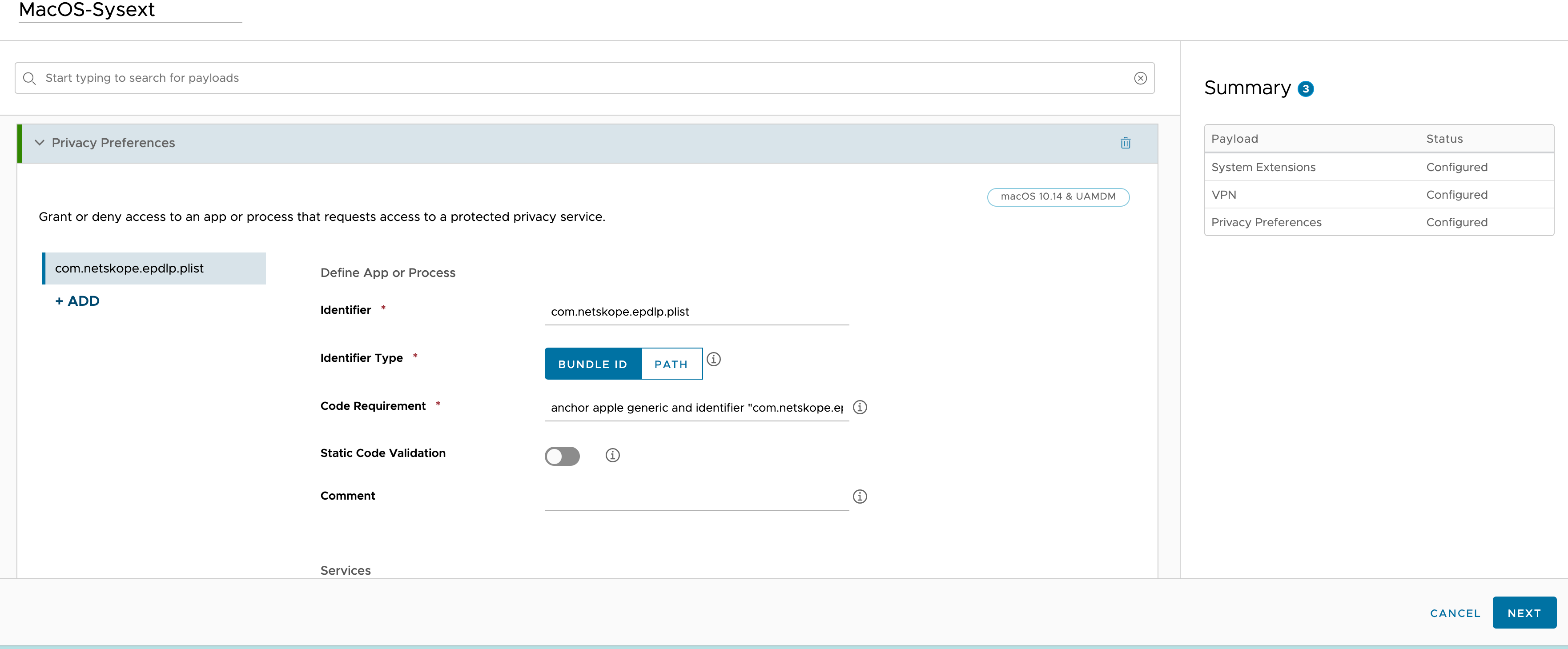Select com.netskope.epdlp.plist entry in list
Screen dimensions: 1568x649
(154, 268)
